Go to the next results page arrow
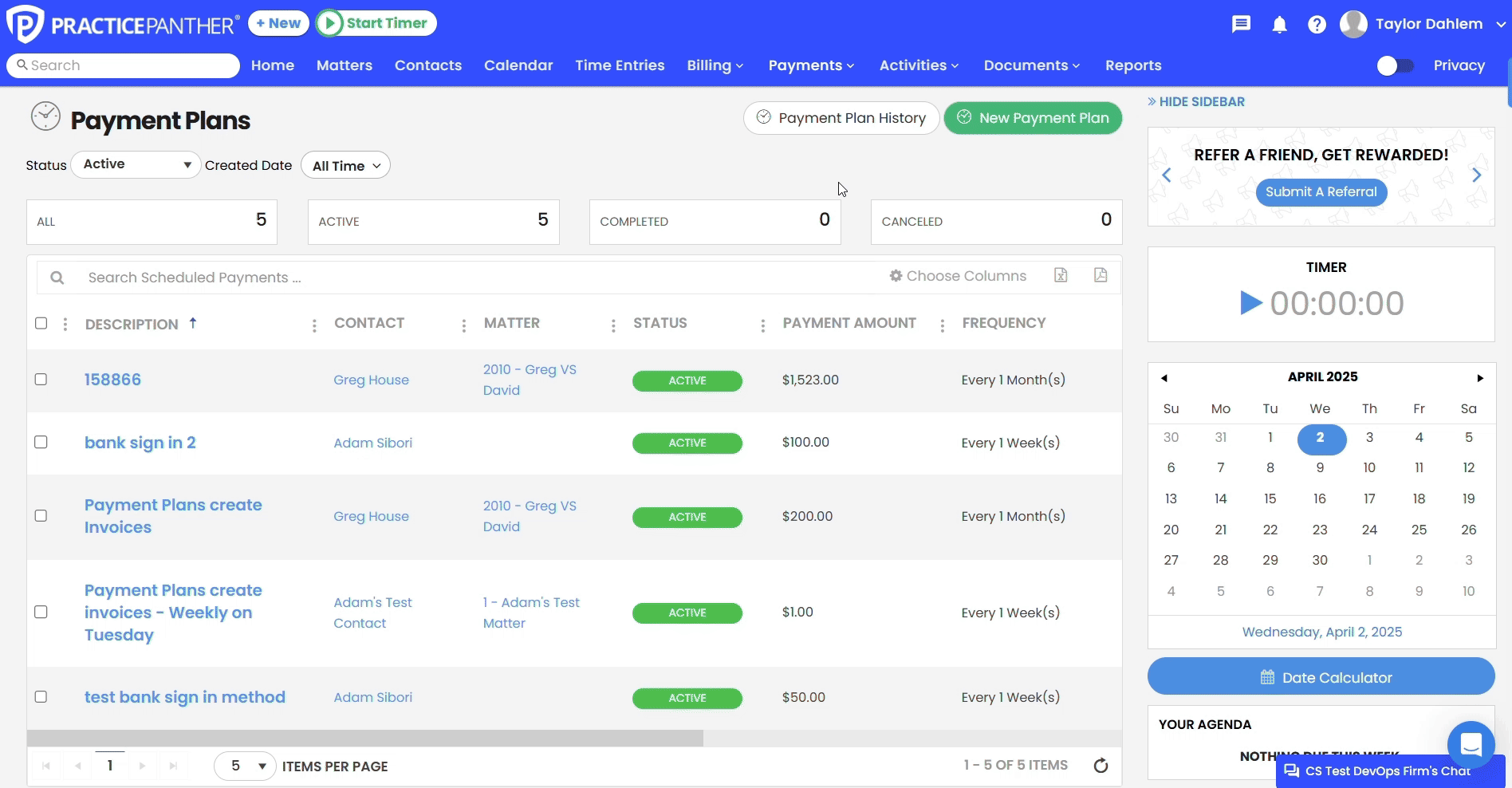 click(142, 766)
